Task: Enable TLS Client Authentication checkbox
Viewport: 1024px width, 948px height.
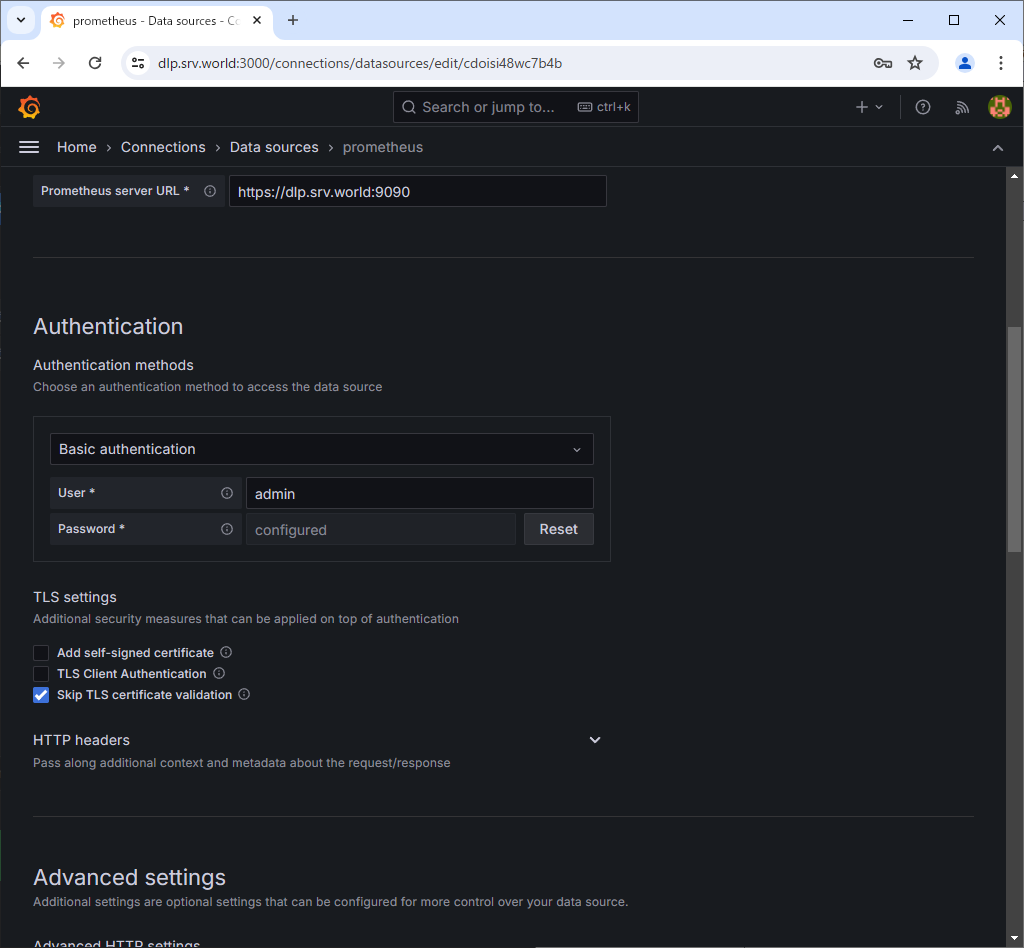Action: coord(41,674)
